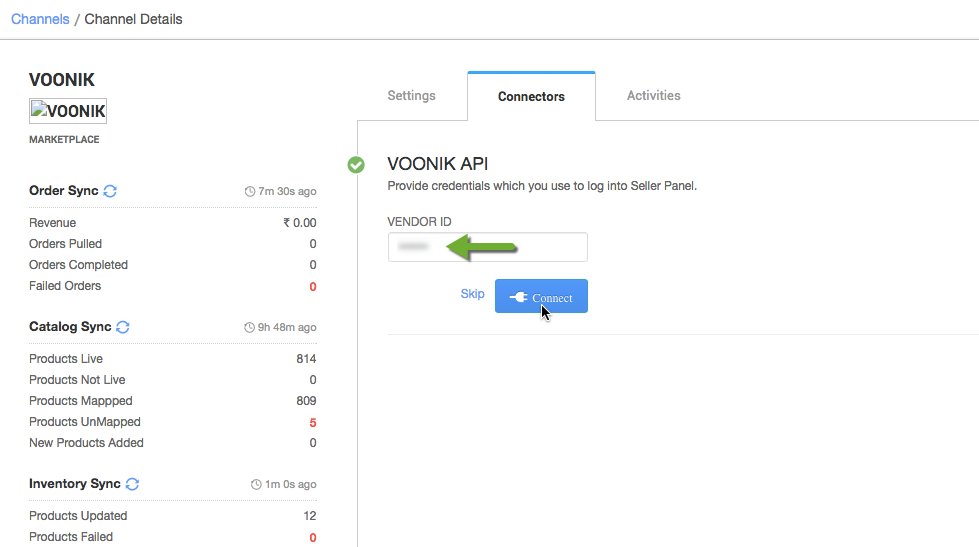
Task: Click the Orders Completed label
Action: pos(79,265)
